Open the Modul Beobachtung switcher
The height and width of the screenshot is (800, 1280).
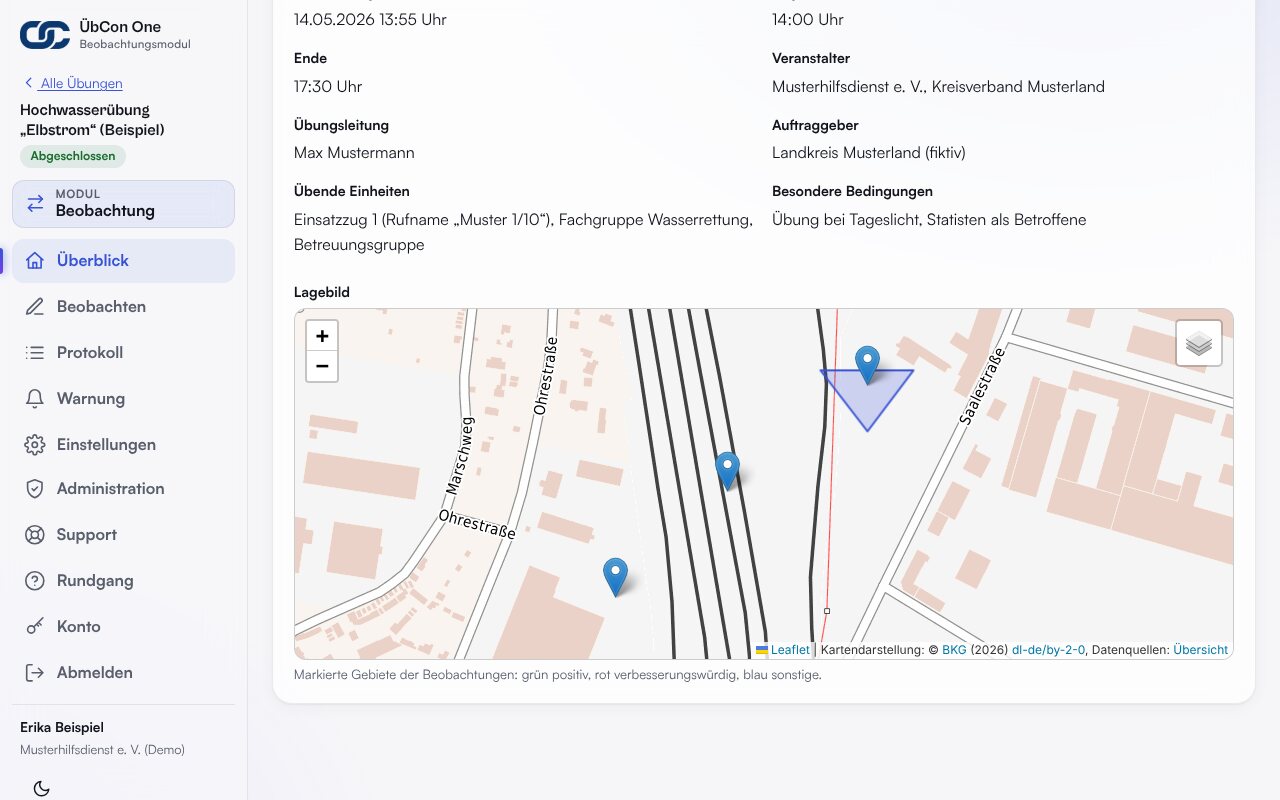tap(123, 204)
